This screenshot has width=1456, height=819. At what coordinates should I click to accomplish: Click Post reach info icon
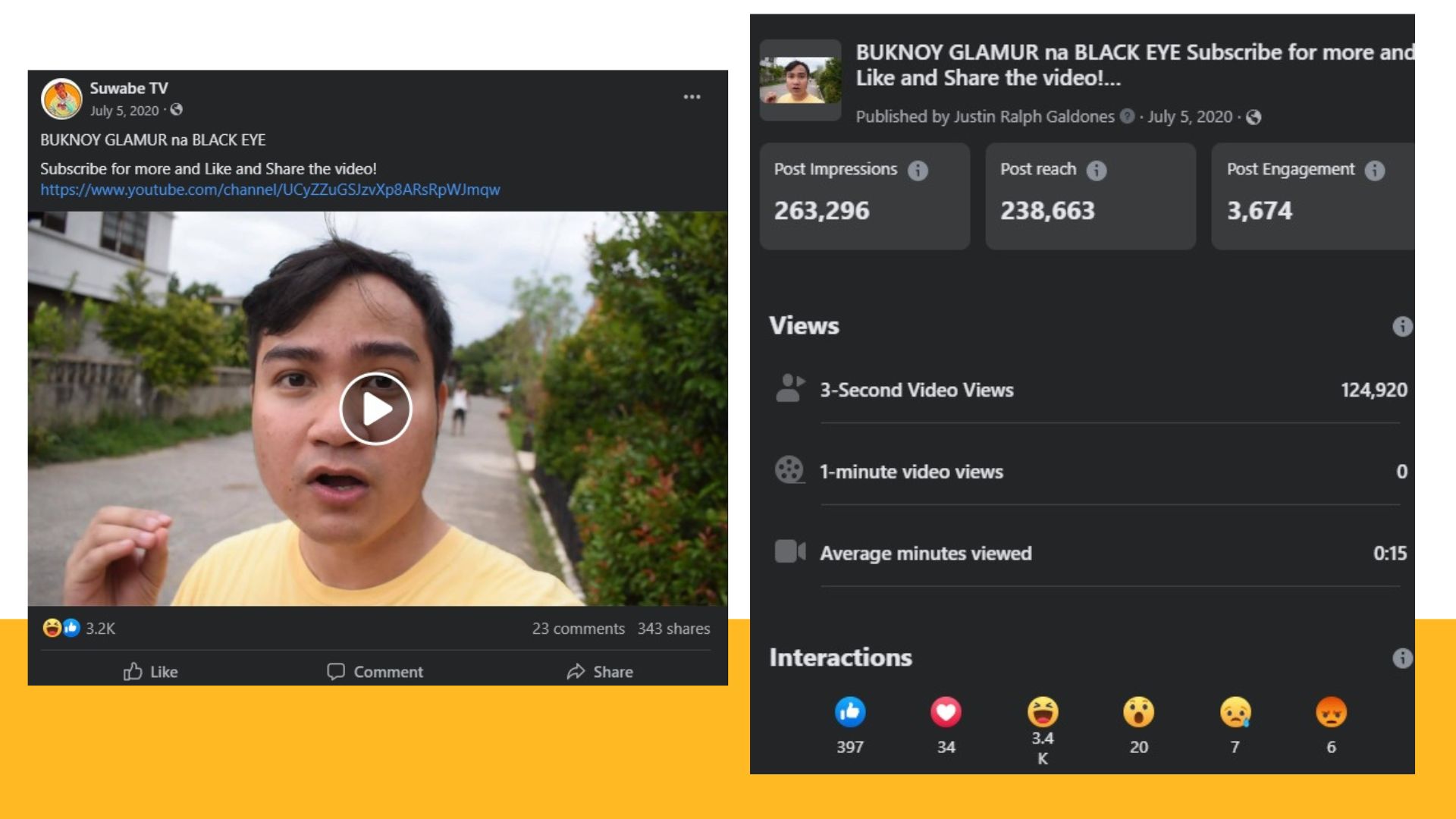coord(1096,171)
